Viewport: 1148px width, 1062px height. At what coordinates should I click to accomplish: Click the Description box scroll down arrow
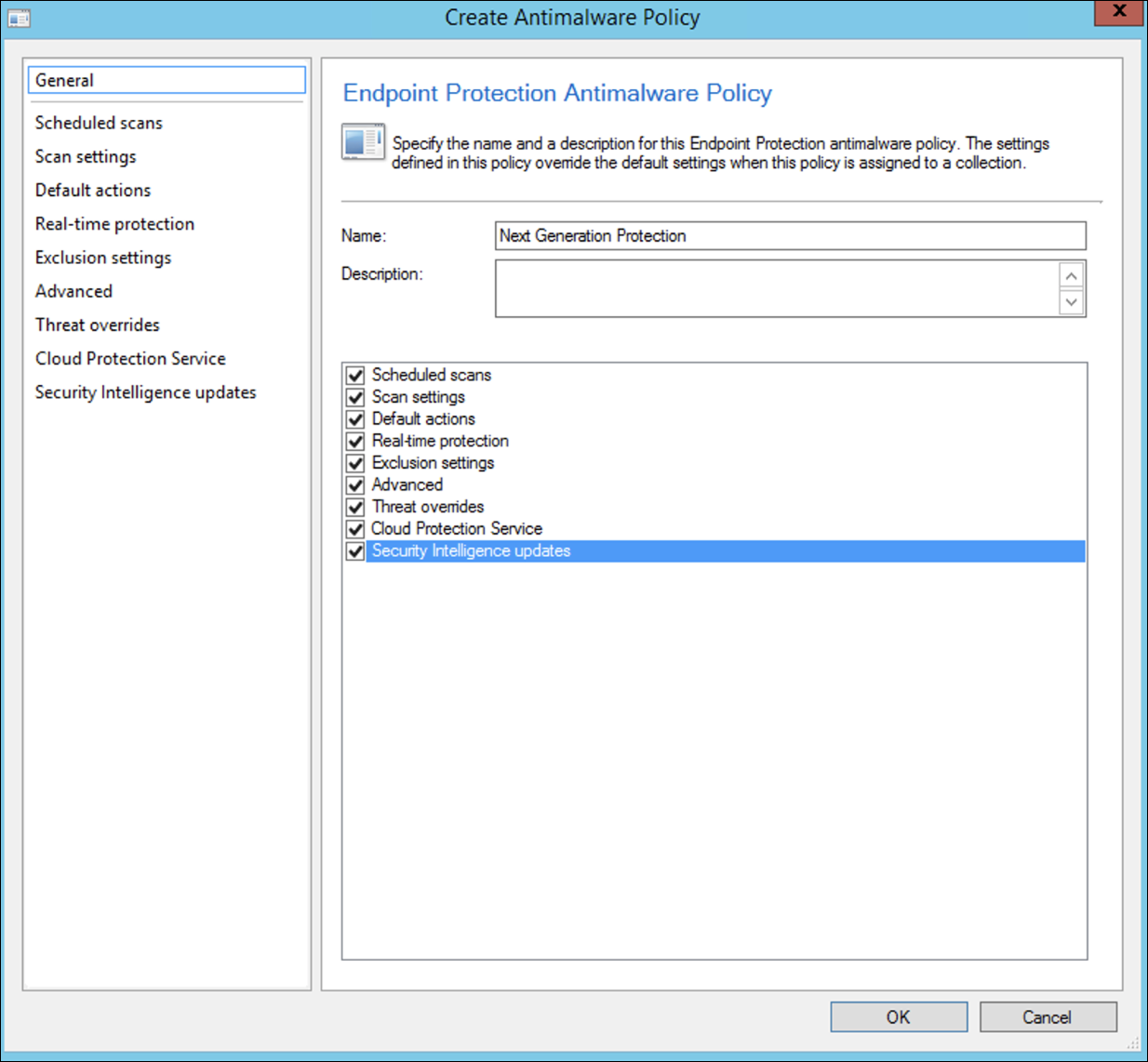(1072, 302)
